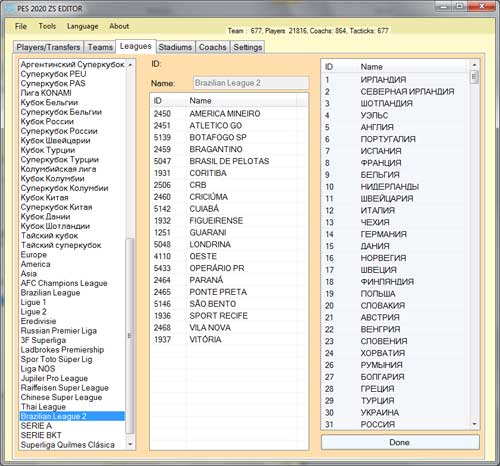Screen dimensions: 500x466
Task: Select SERIE A in leagues list
Action: click(x=72, y=426)
